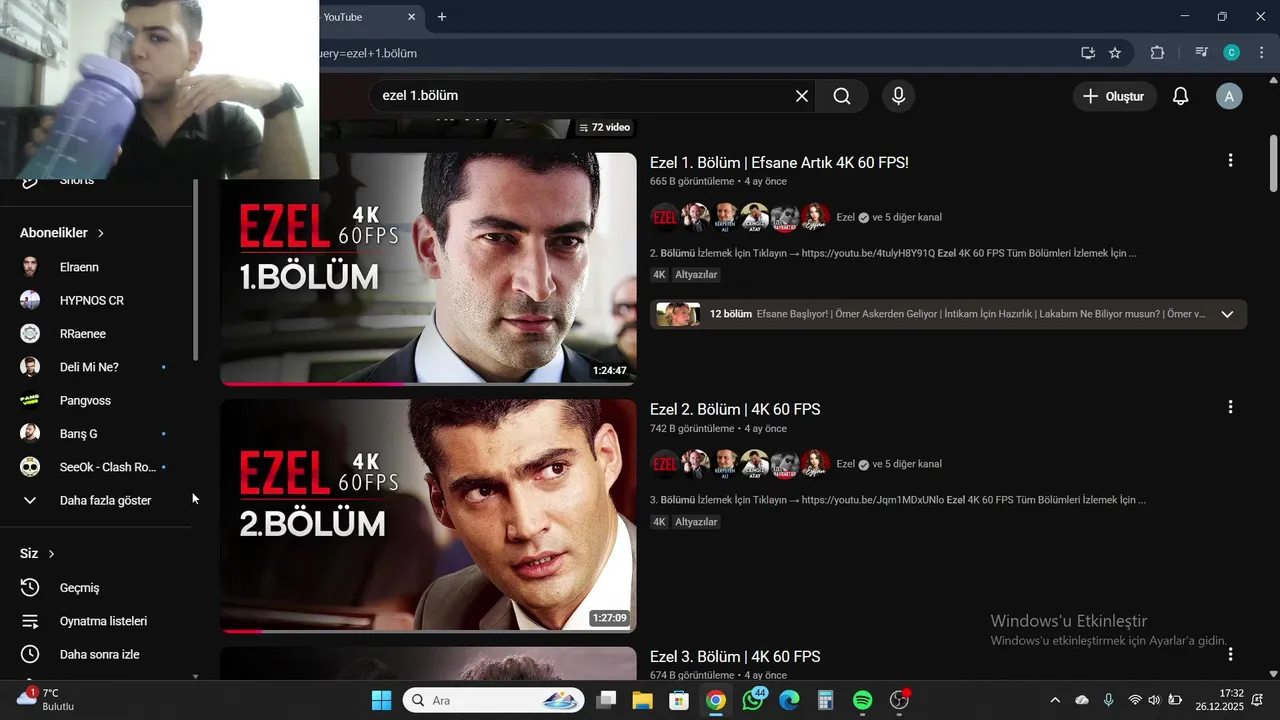Click the sidebar scrollbar thumb
The width and height of the screenshot is (1280, 720).
(x=195, y=270)
